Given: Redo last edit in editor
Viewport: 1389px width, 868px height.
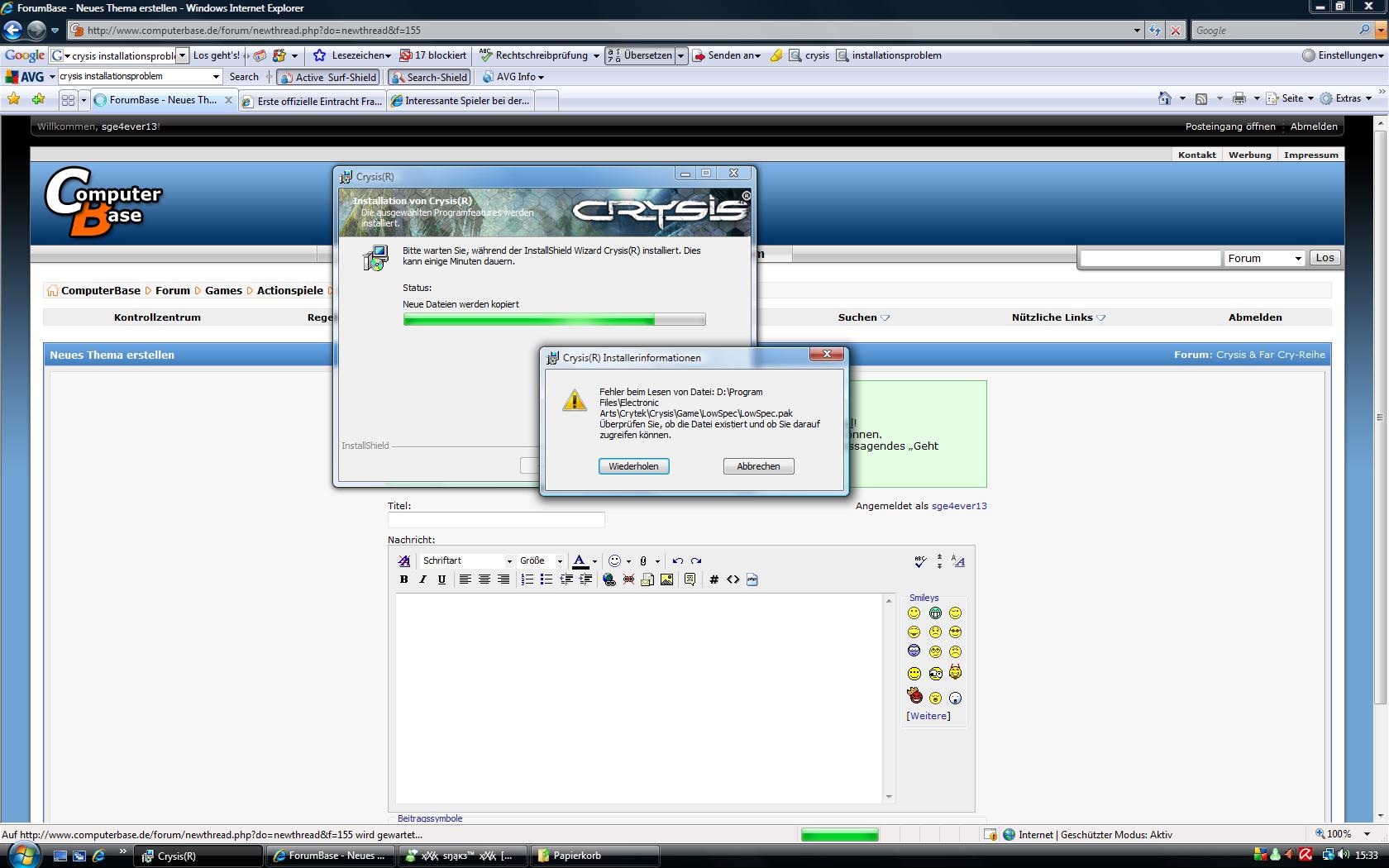Looking at the screenshot, I should [x=696, y=560].
